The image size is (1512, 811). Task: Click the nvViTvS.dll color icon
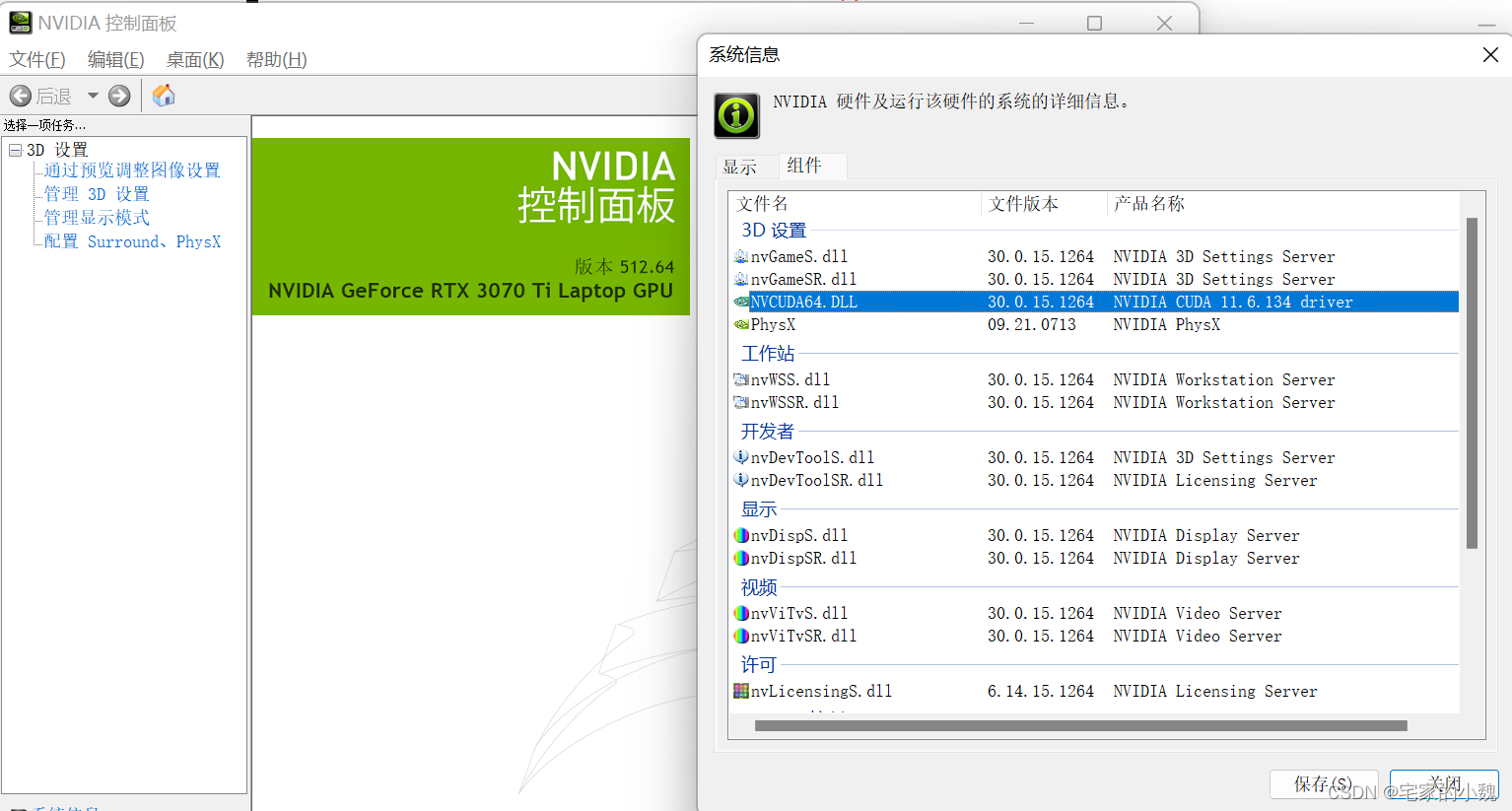coord(741,613)
